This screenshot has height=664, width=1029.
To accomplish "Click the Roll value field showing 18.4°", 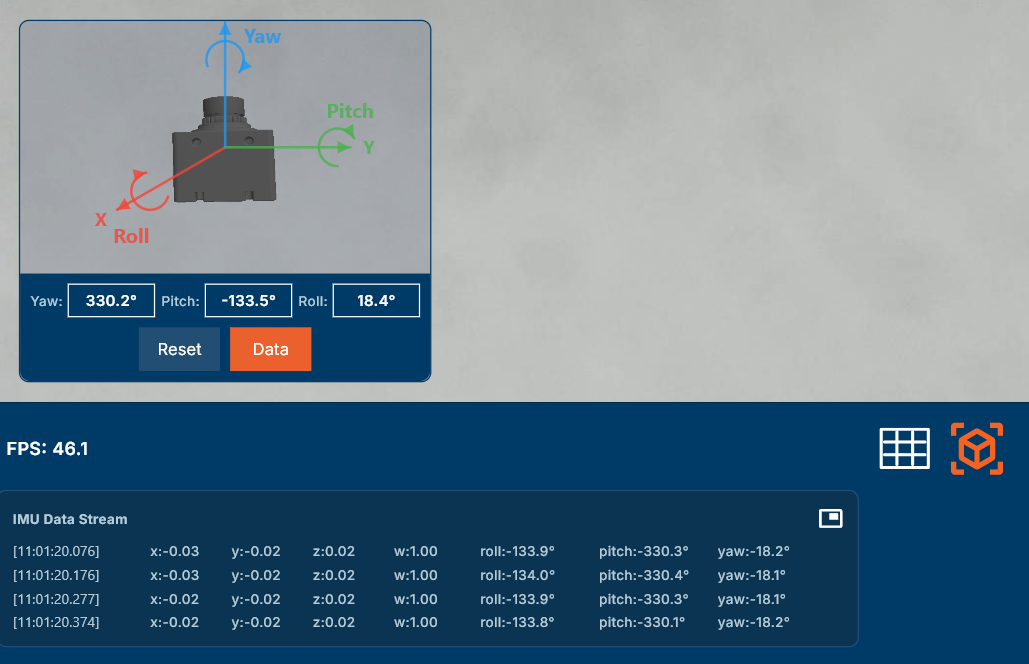I will [x=375, y=300].
